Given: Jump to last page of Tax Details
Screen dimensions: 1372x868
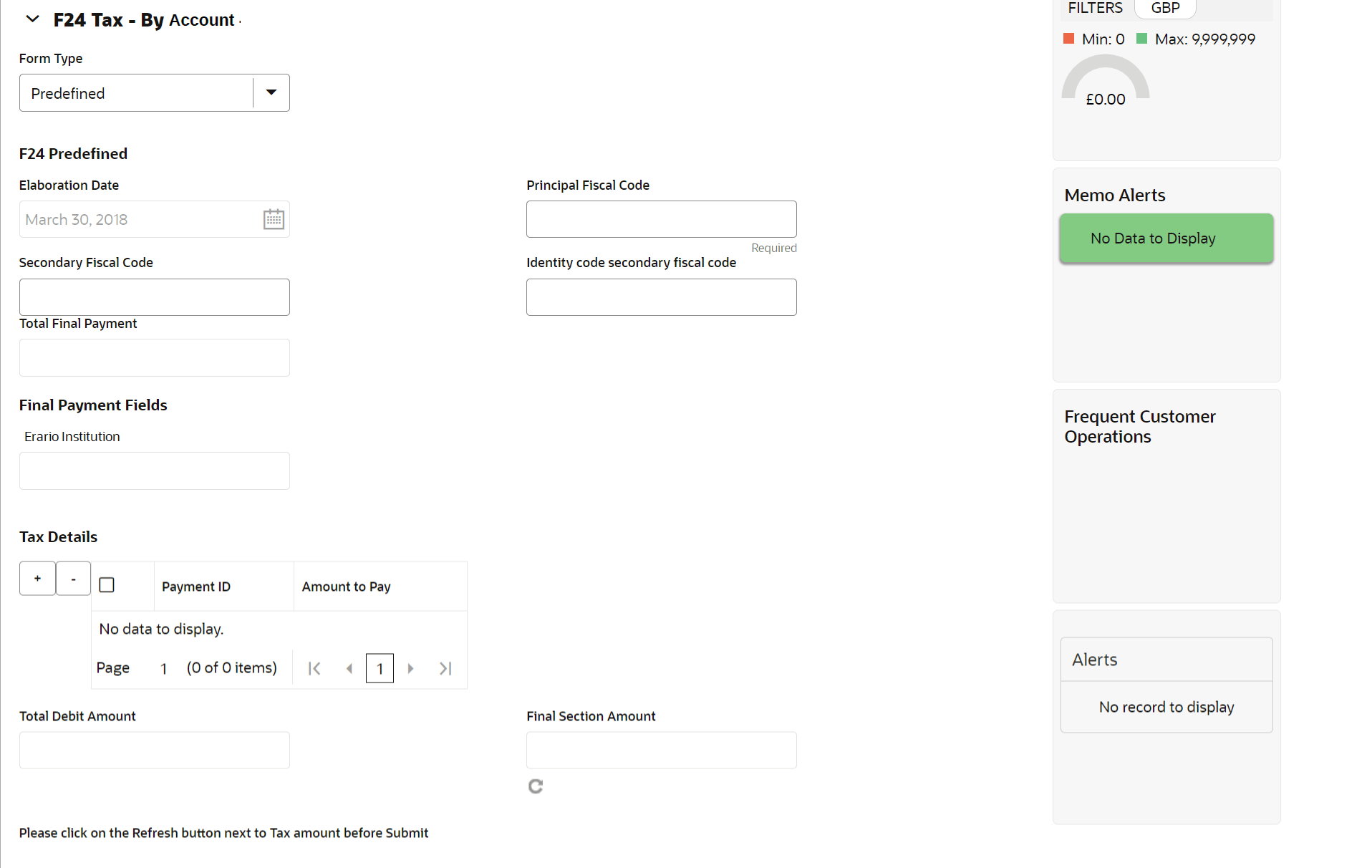Looking at the screenshot, I should click(x=445, y=668).
